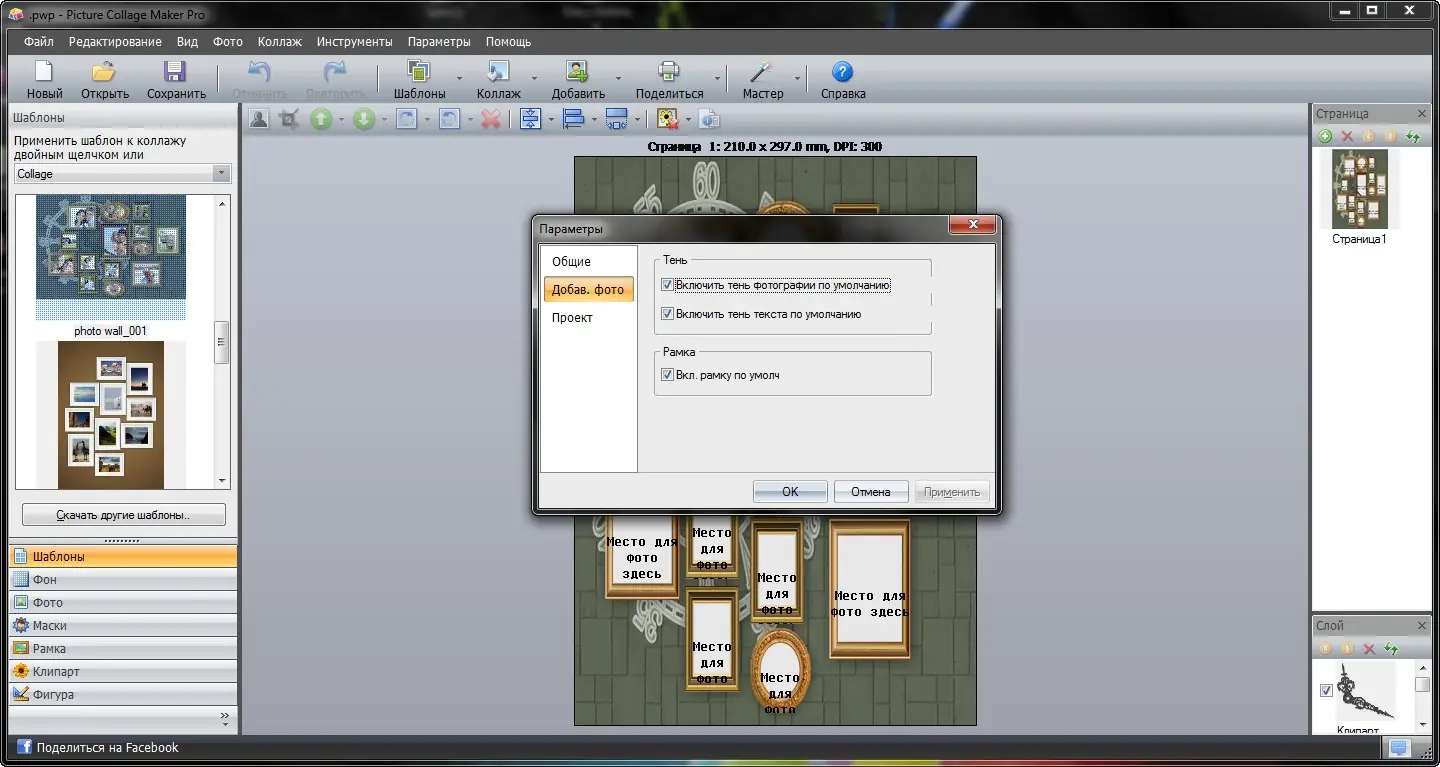This screenshot has height=767, width=1440.
Task: Toggle the Клипарт layer visibility checkbox
Action: click(1326, 690)
